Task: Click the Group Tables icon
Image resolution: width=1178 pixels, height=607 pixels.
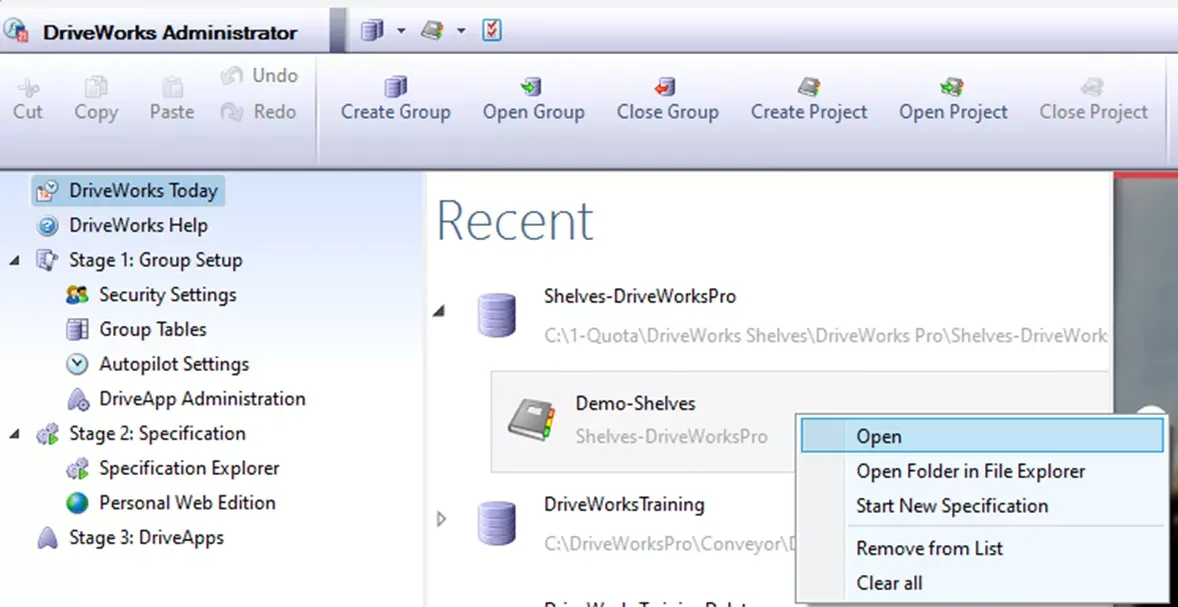Action: coord(77,330)
